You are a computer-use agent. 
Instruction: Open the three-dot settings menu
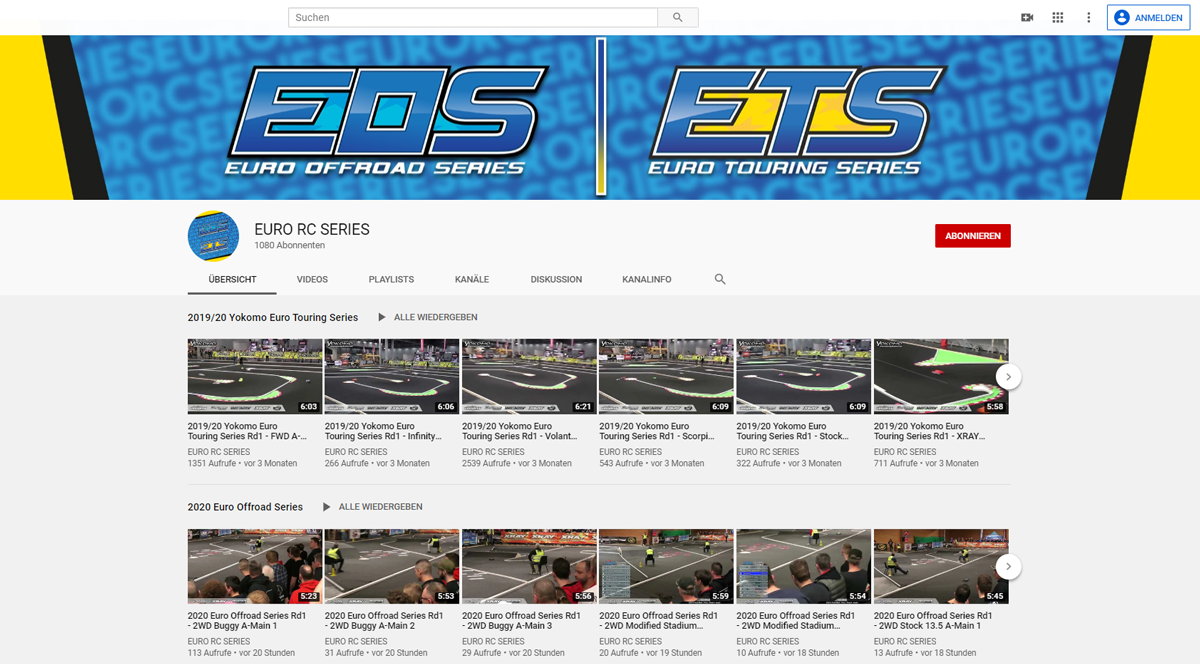coord(1089,17)
